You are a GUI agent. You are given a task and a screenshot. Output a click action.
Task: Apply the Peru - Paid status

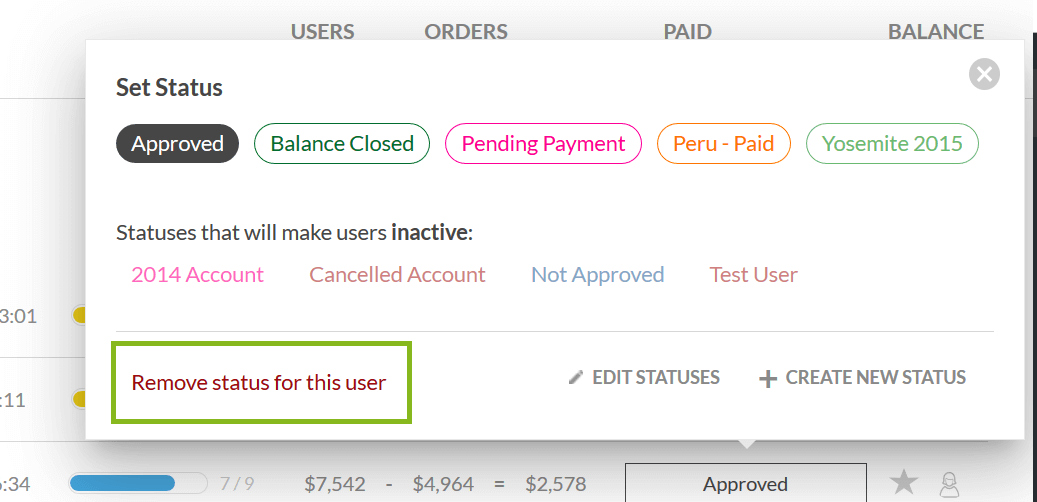(723, 144)
